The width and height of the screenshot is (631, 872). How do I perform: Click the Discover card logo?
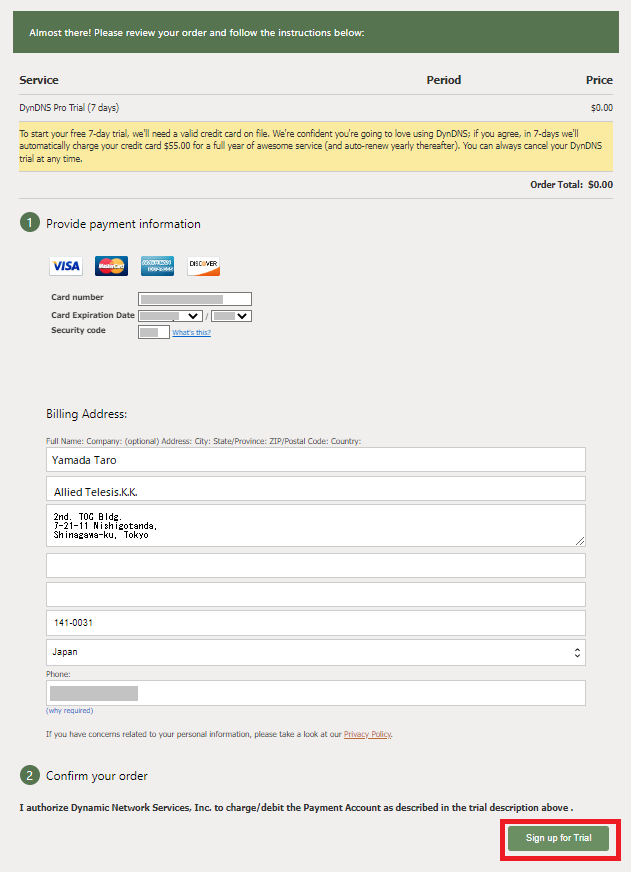pos(203,266)
